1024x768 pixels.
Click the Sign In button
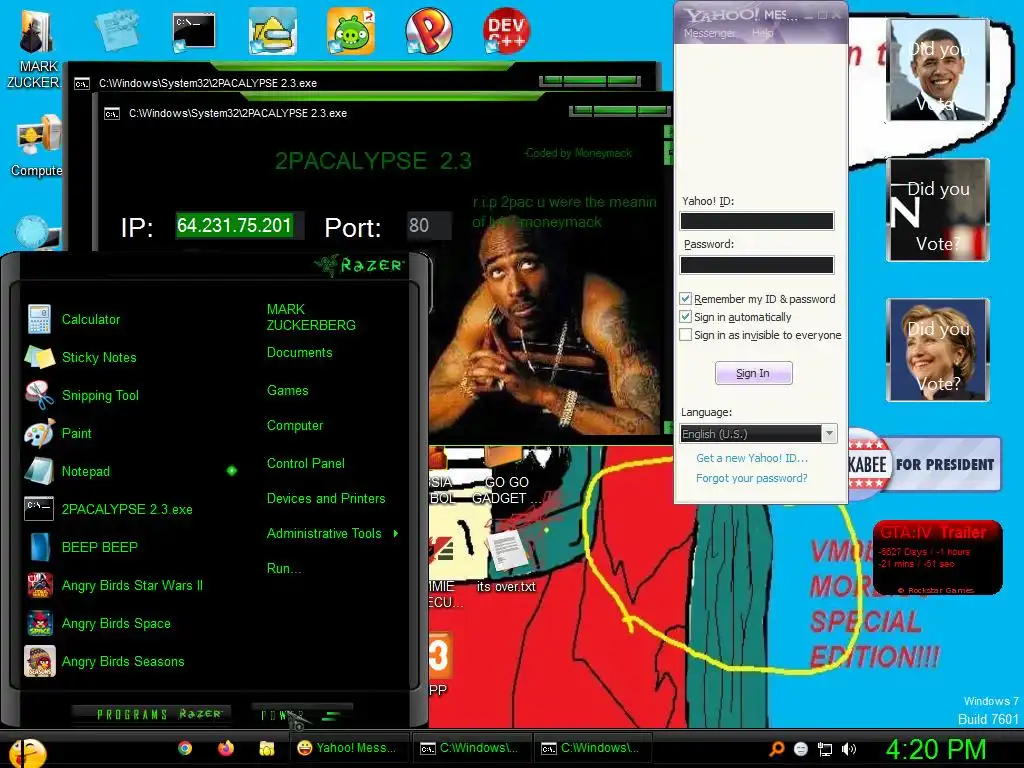click(x=754, y=373)
